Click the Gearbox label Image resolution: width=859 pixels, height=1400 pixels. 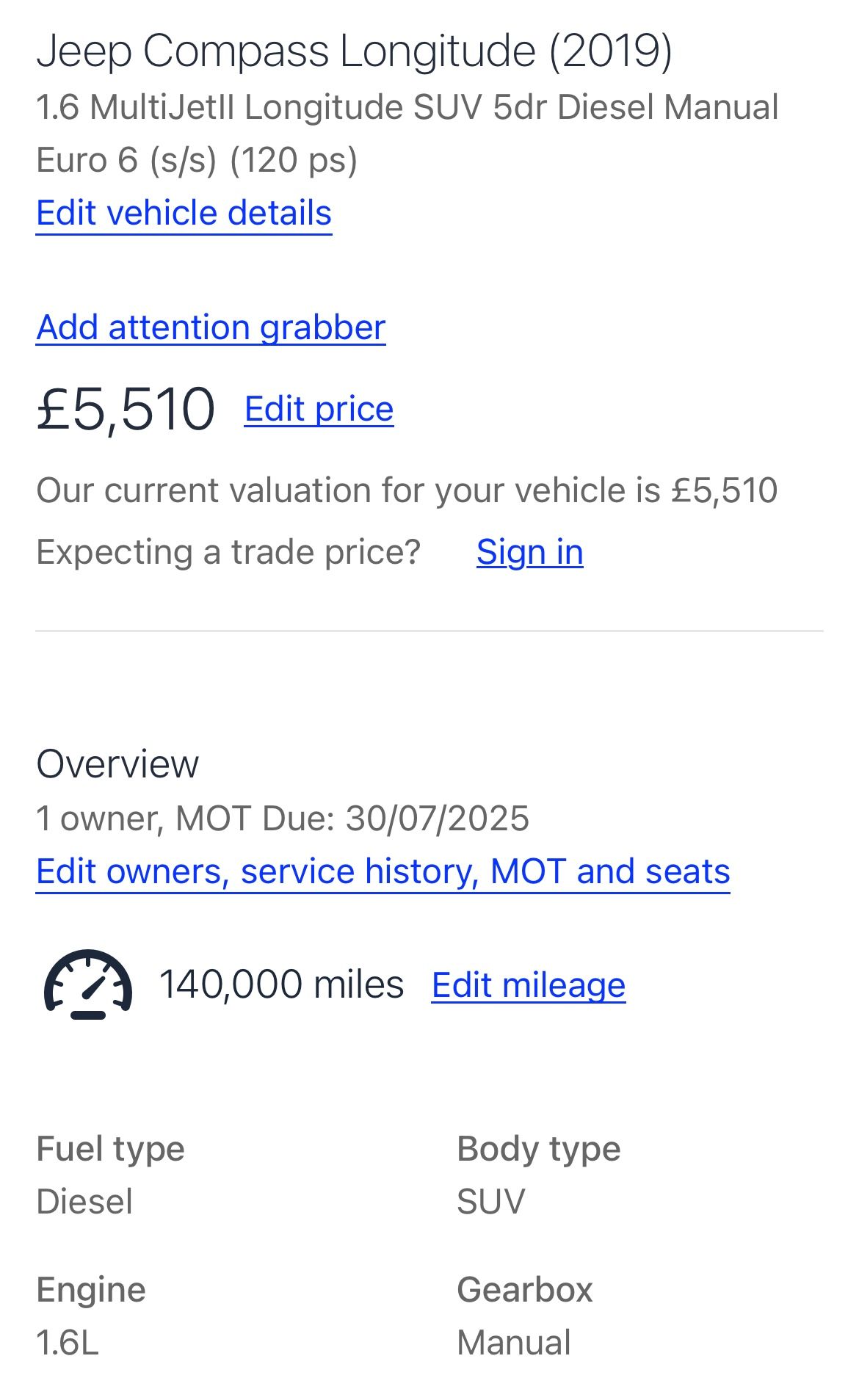[524, 1290]
